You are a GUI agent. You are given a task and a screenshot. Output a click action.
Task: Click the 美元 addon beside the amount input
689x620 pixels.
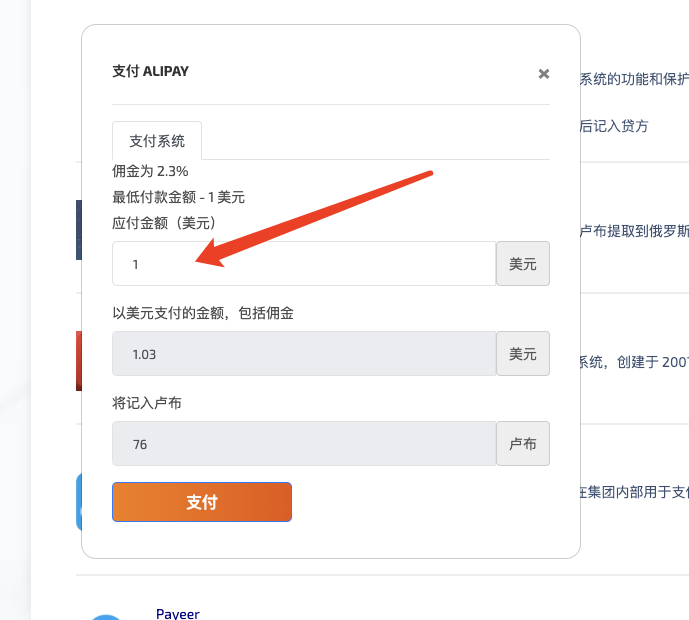[x=523, y=264]
